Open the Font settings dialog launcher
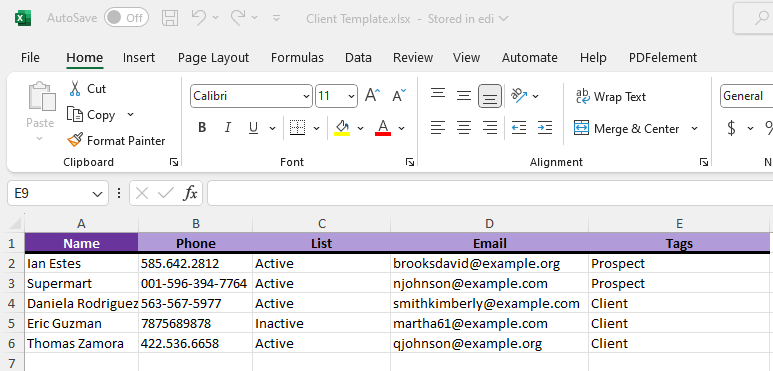 click(410, 162)
